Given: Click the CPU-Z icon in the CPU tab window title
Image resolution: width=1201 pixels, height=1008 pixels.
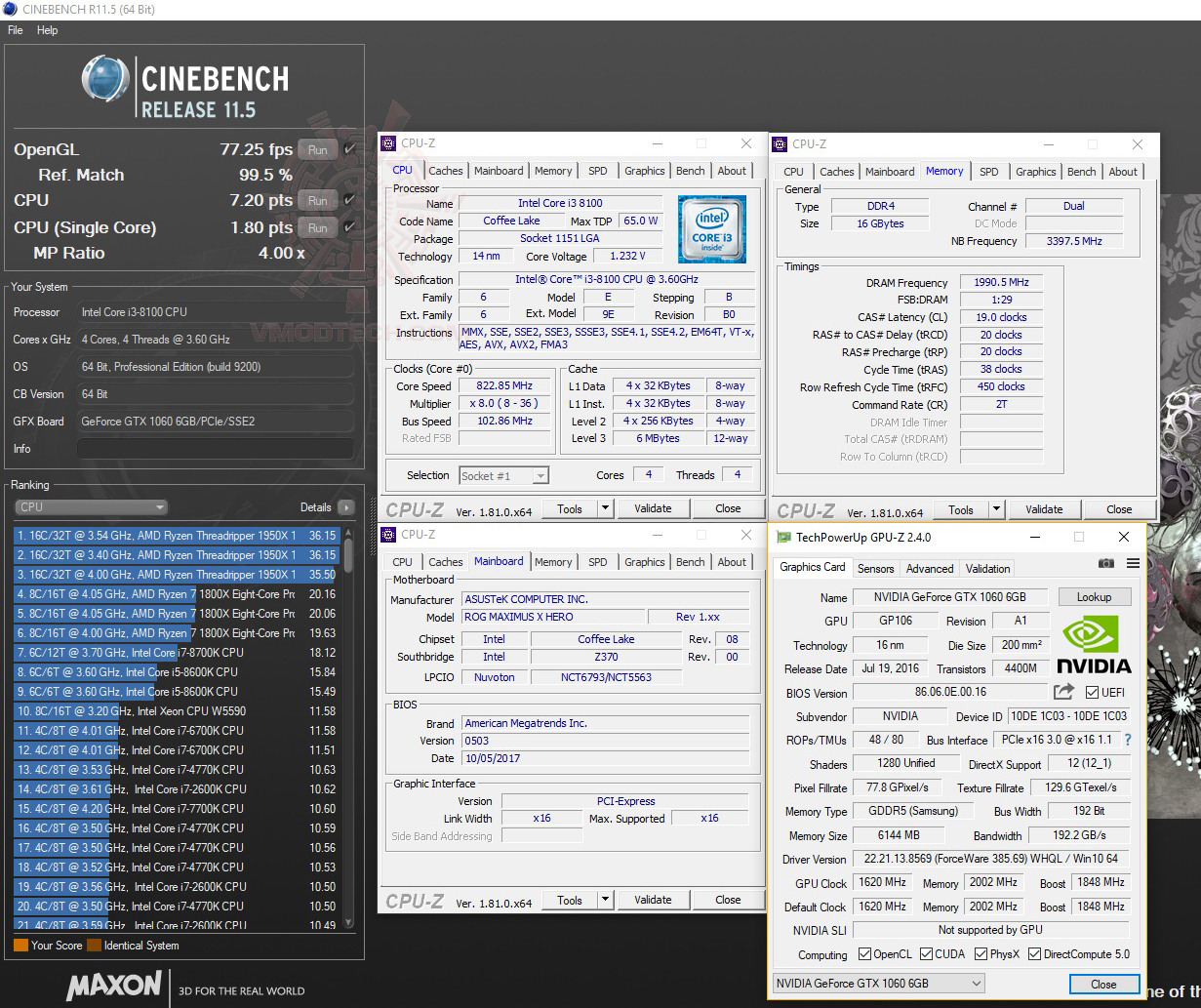Looking at the screenshot, I should coord(388,143).
